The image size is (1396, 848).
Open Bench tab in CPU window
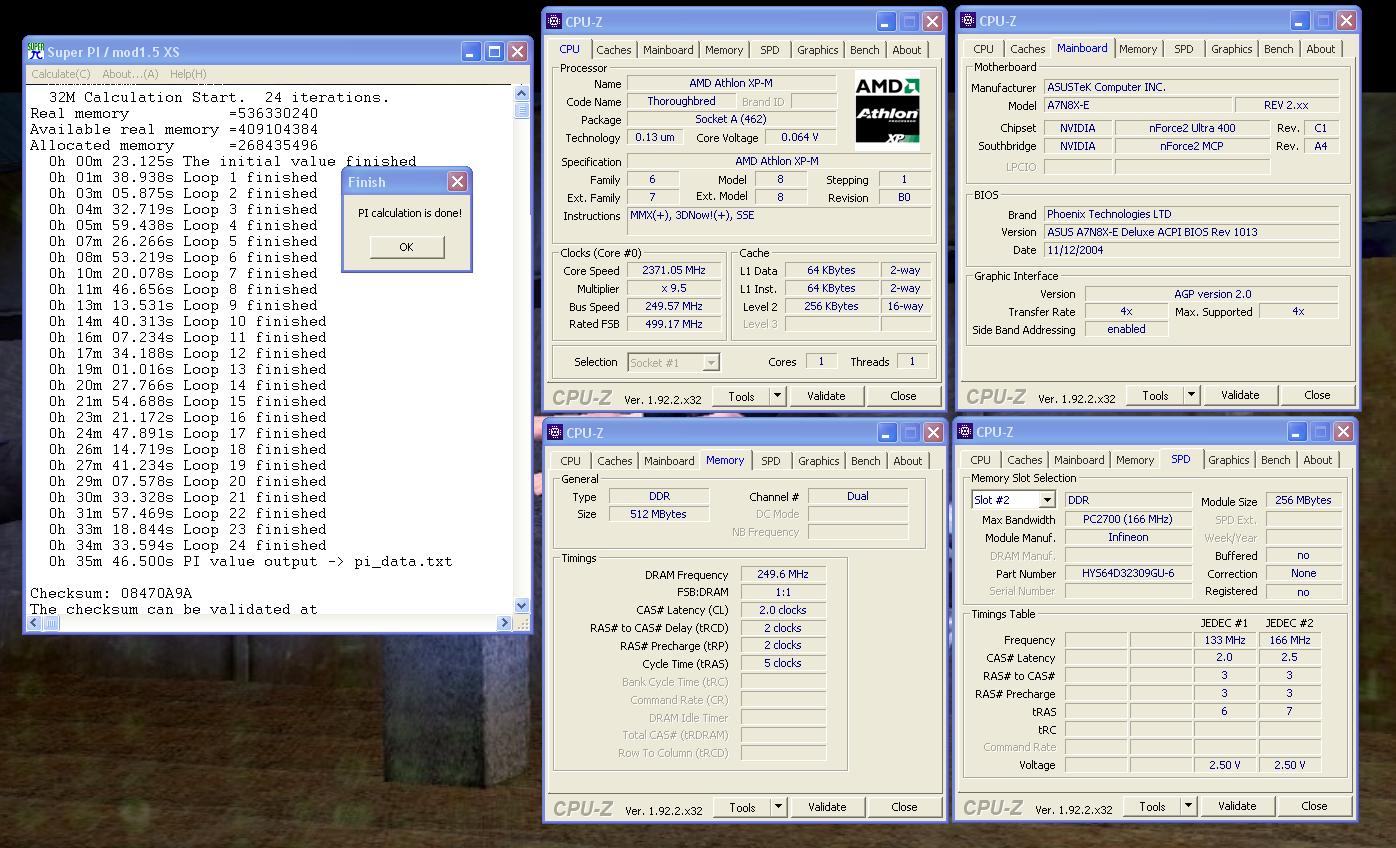(x=865, y=50)
